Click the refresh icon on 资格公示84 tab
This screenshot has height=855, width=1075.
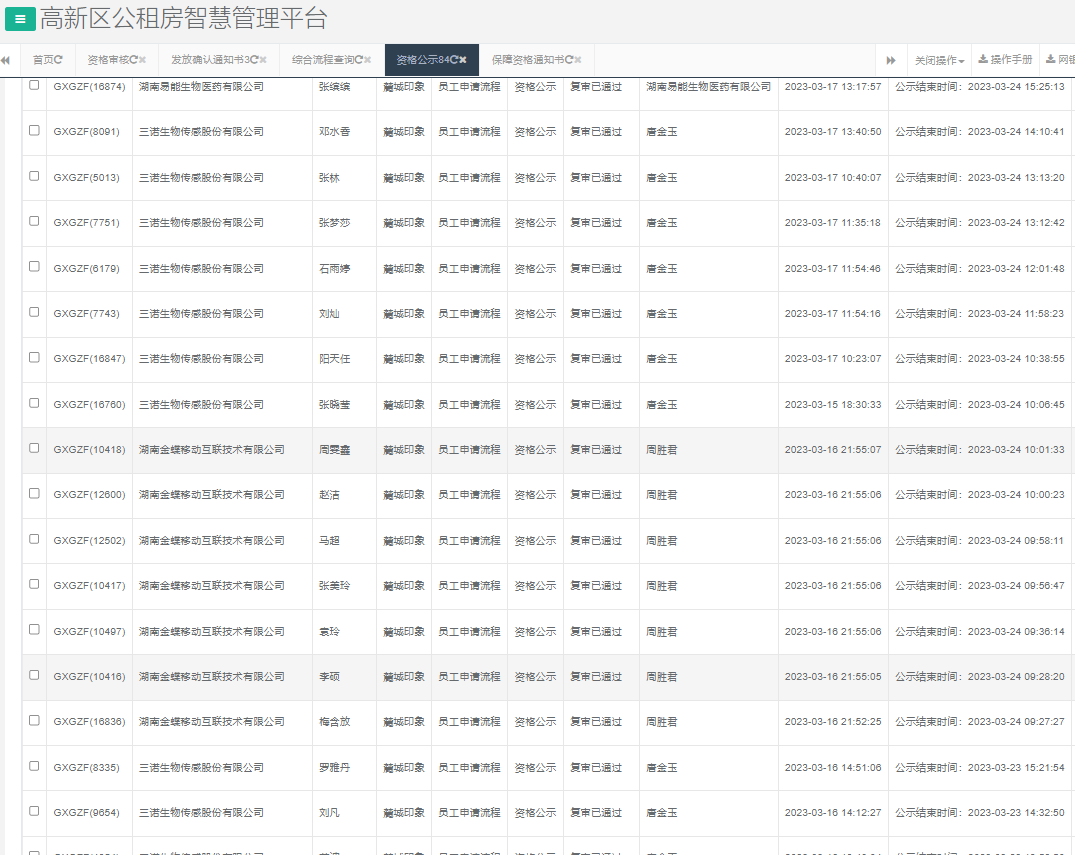456,59
